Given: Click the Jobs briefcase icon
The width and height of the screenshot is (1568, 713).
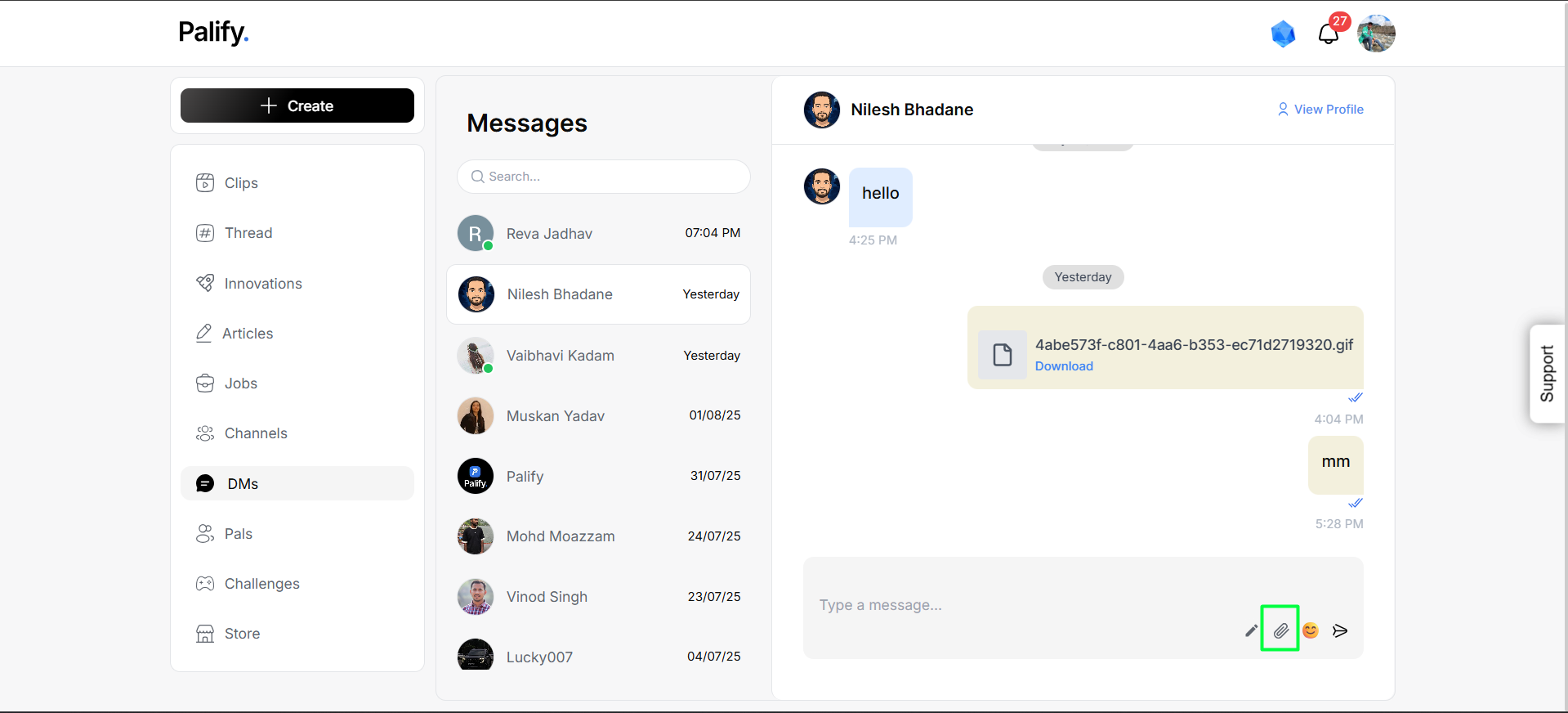Looking at the screenshot, I should pyautogui.click(x=205, y=383).
